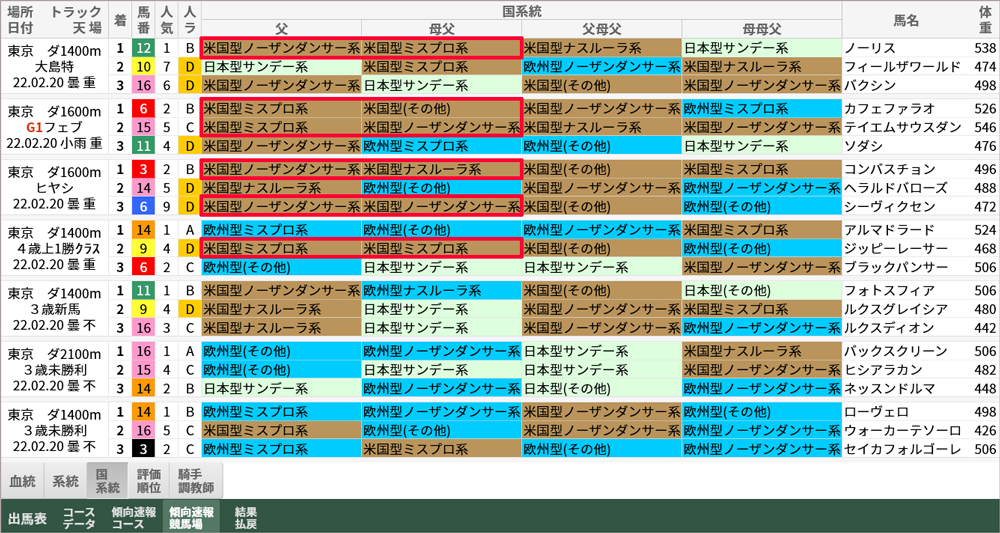Click horse name ノーリス

pos(869,48)
